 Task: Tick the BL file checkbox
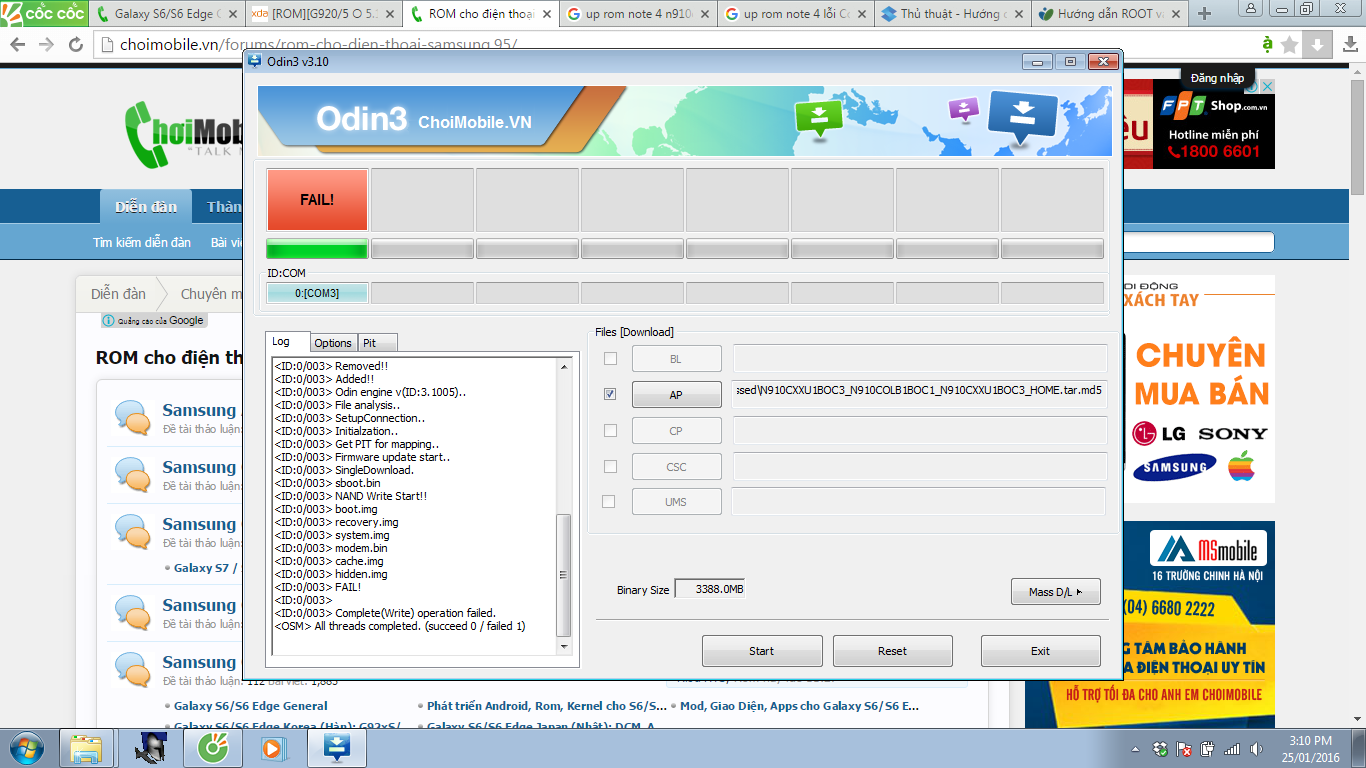610,358
